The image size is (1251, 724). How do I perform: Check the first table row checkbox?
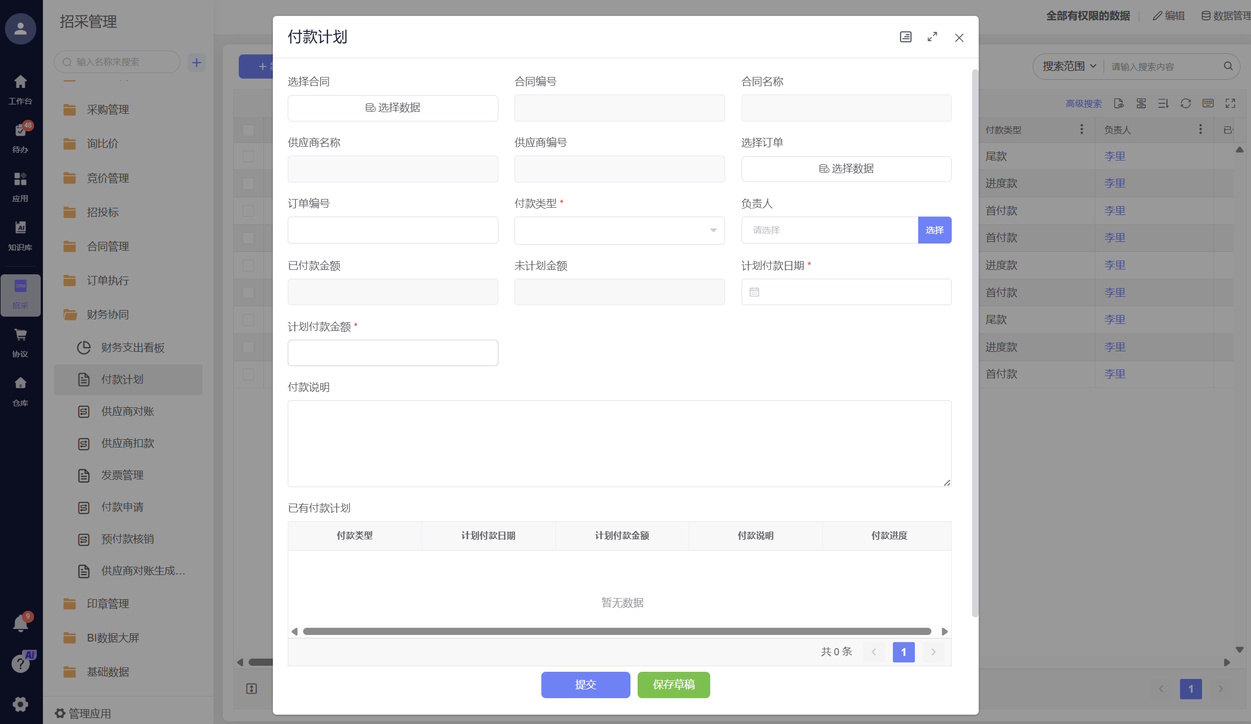[x=249, y=157]
